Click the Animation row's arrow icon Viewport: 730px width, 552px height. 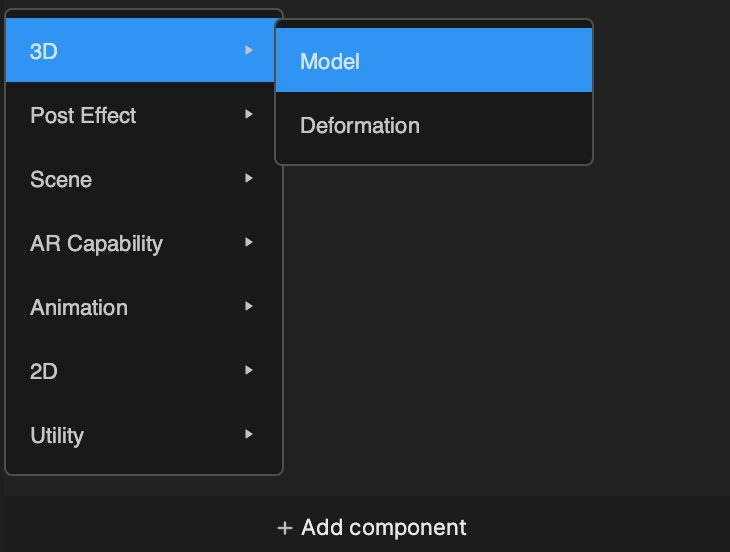pos(249,306)
